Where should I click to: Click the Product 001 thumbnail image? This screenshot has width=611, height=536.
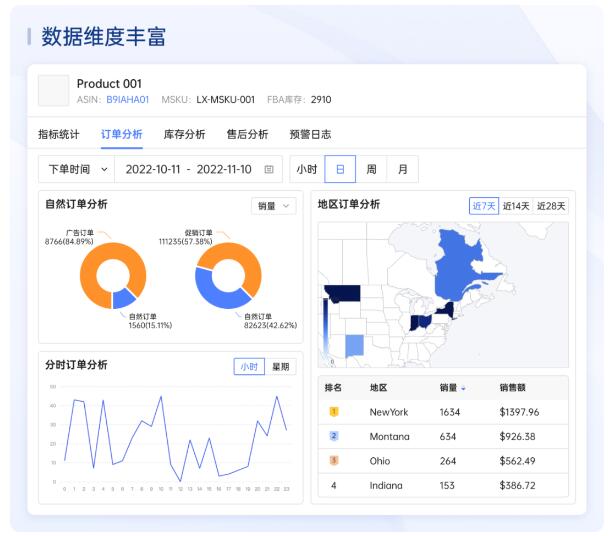tap(54, 91)
